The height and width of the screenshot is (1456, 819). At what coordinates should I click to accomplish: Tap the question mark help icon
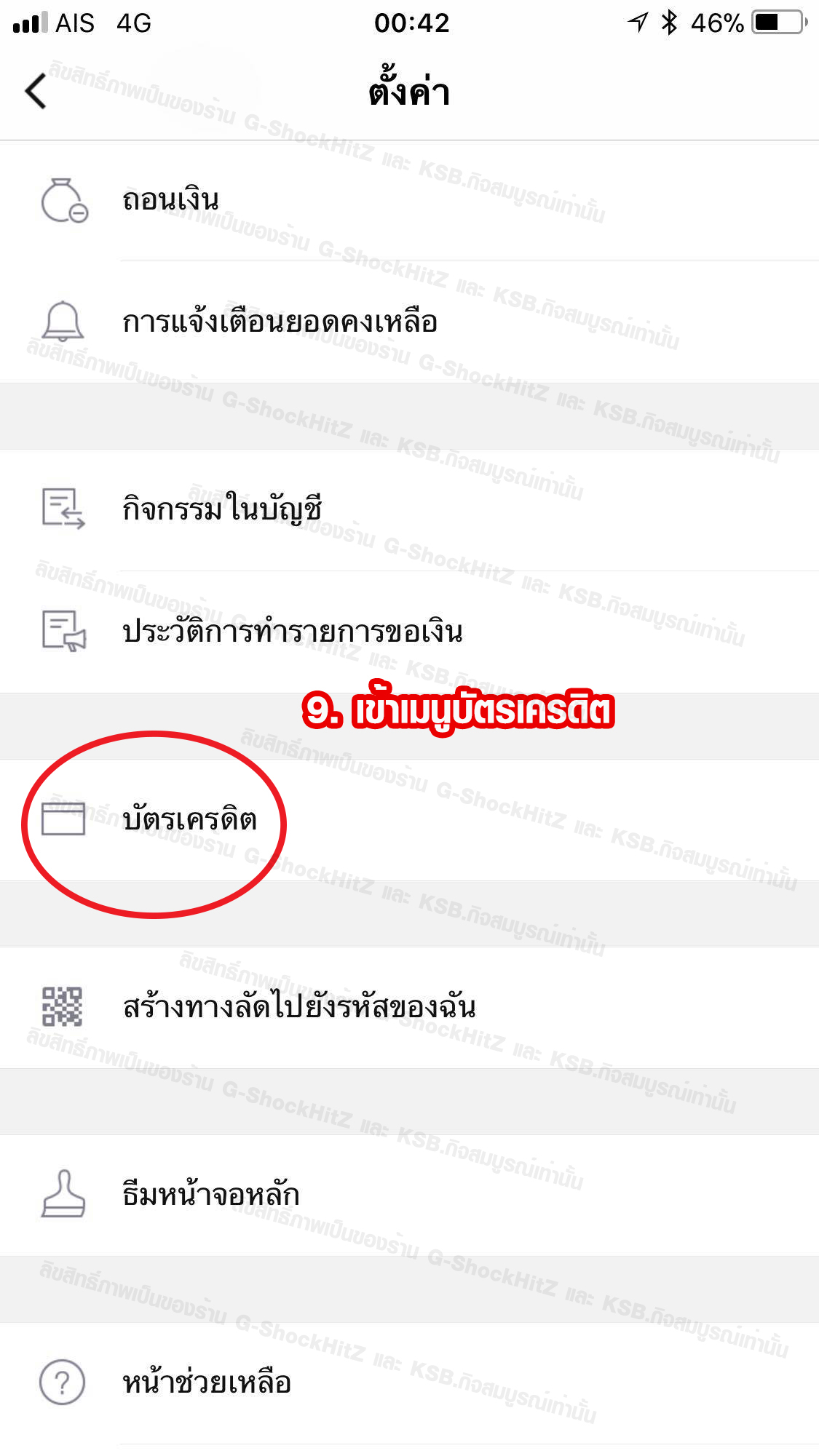point(62,1382)
